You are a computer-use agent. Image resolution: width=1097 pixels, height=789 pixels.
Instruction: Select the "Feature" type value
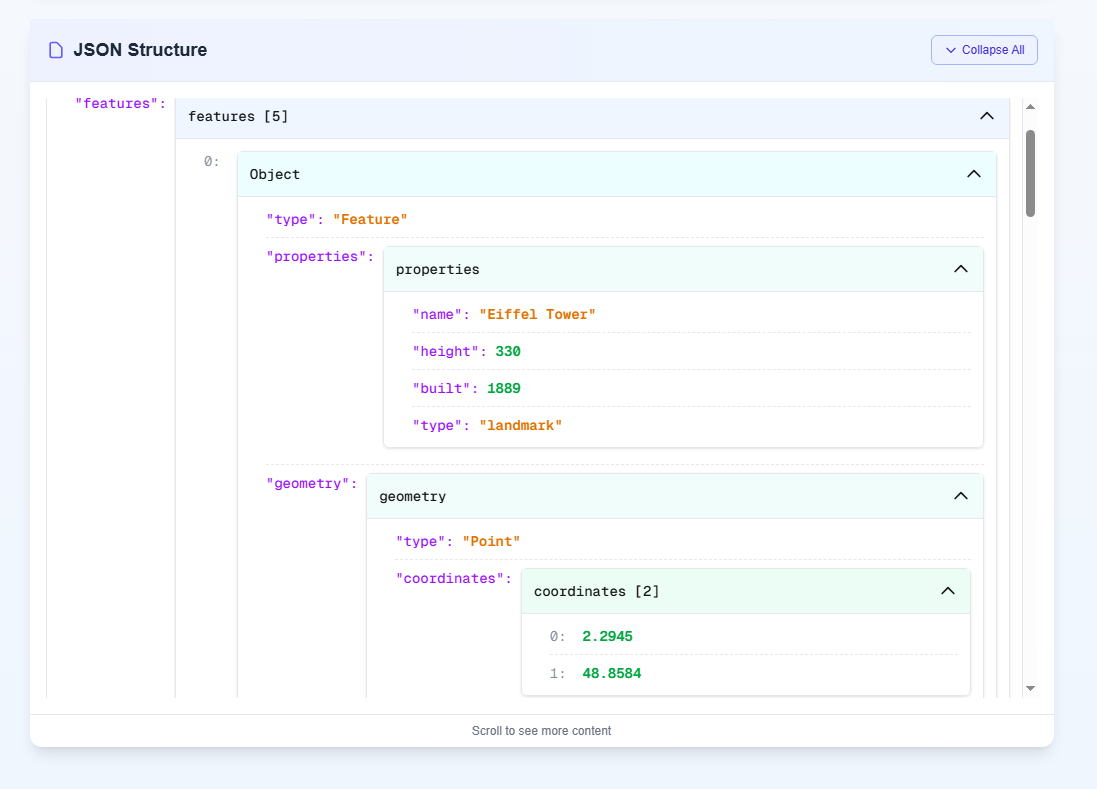[370, 220]
